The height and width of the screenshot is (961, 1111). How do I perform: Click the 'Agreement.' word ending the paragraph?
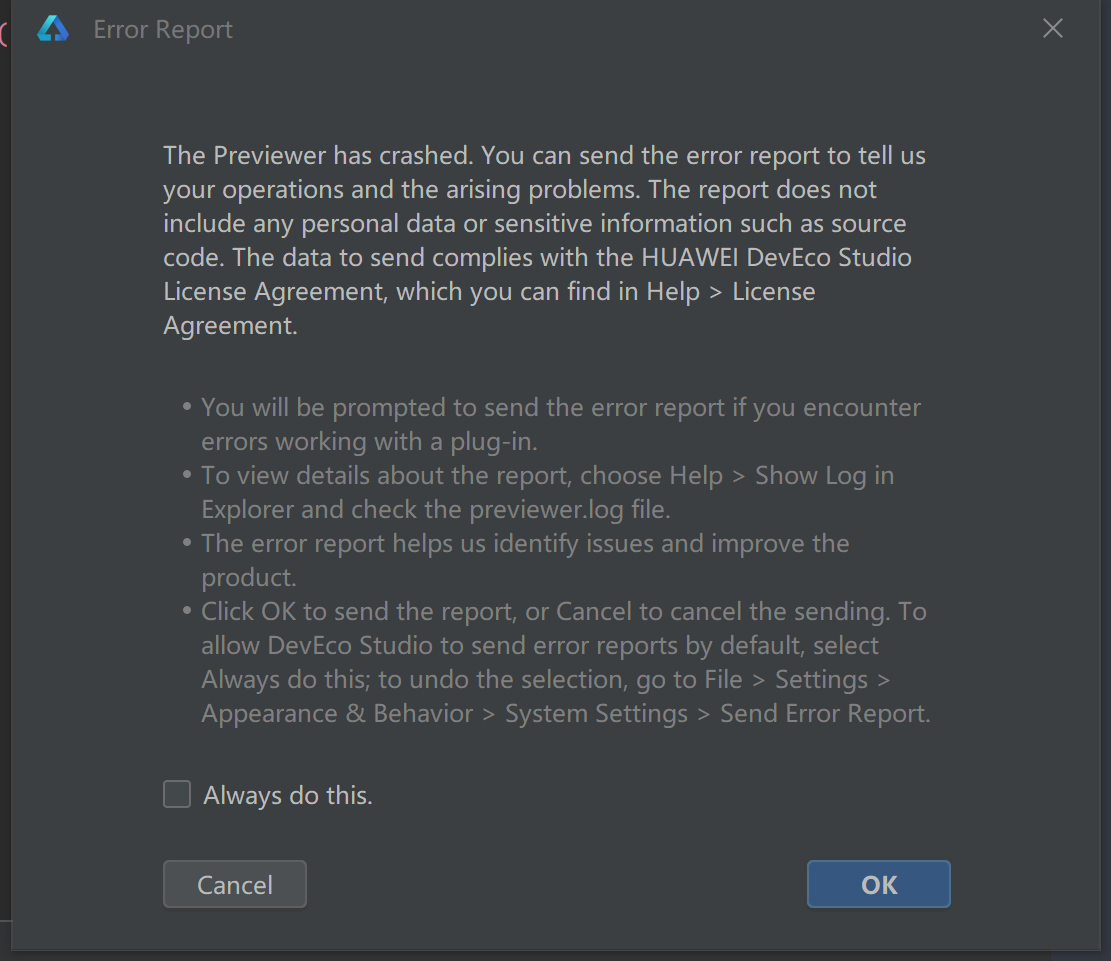click(230, 325)
